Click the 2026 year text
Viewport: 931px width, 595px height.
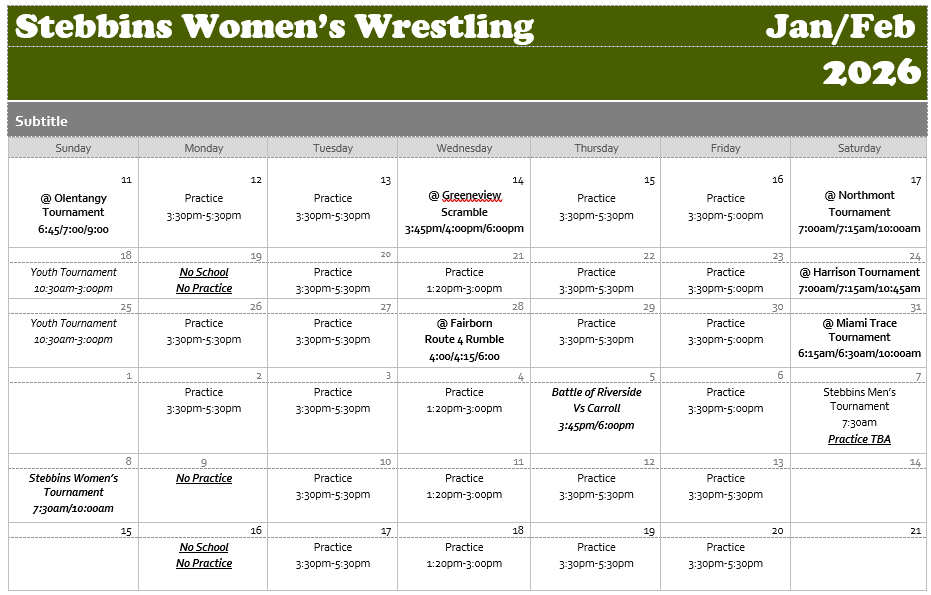tap(871, 72)
